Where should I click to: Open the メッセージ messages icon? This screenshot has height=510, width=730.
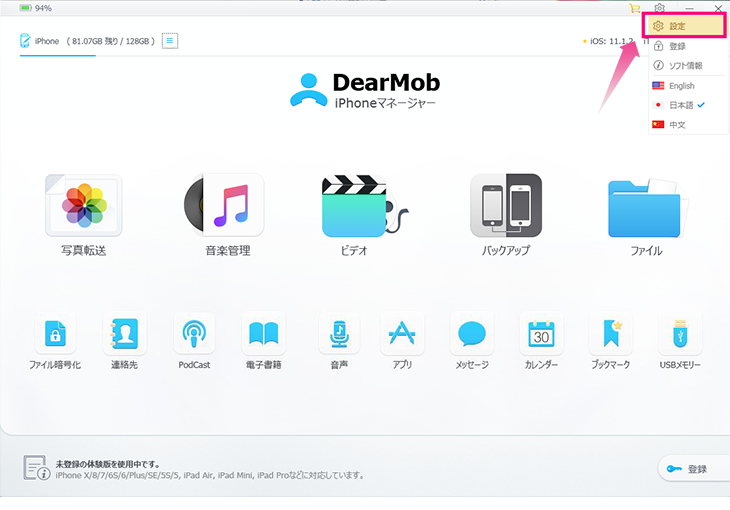(x=472, y=333)
